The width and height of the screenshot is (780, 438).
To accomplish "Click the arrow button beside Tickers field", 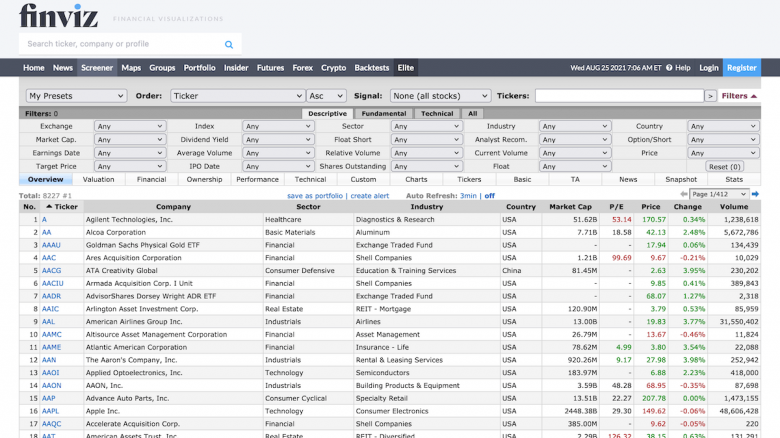I will click(x=710, y=96).
